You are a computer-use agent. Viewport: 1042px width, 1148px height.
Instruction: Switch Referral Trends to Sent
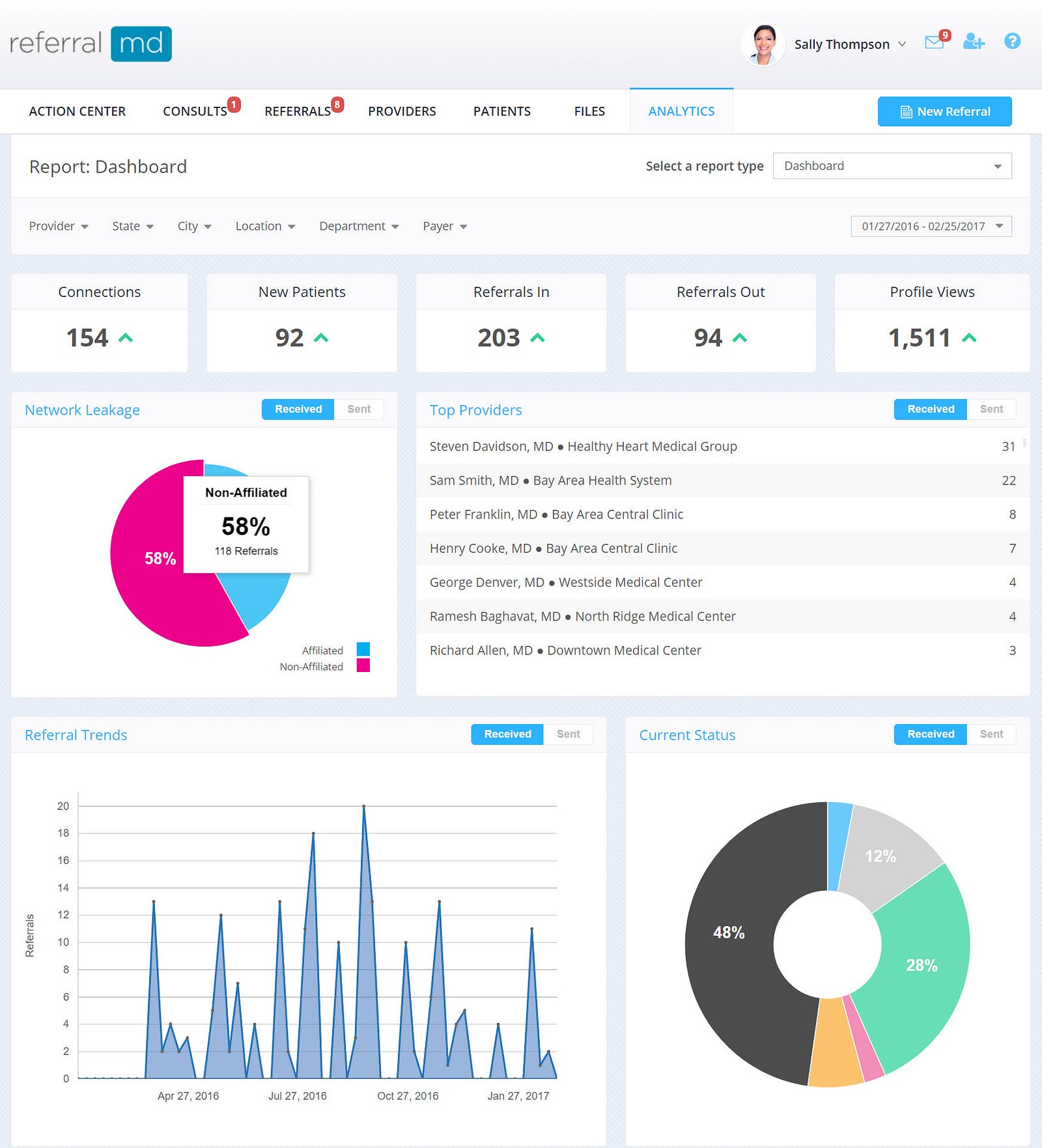568,734
